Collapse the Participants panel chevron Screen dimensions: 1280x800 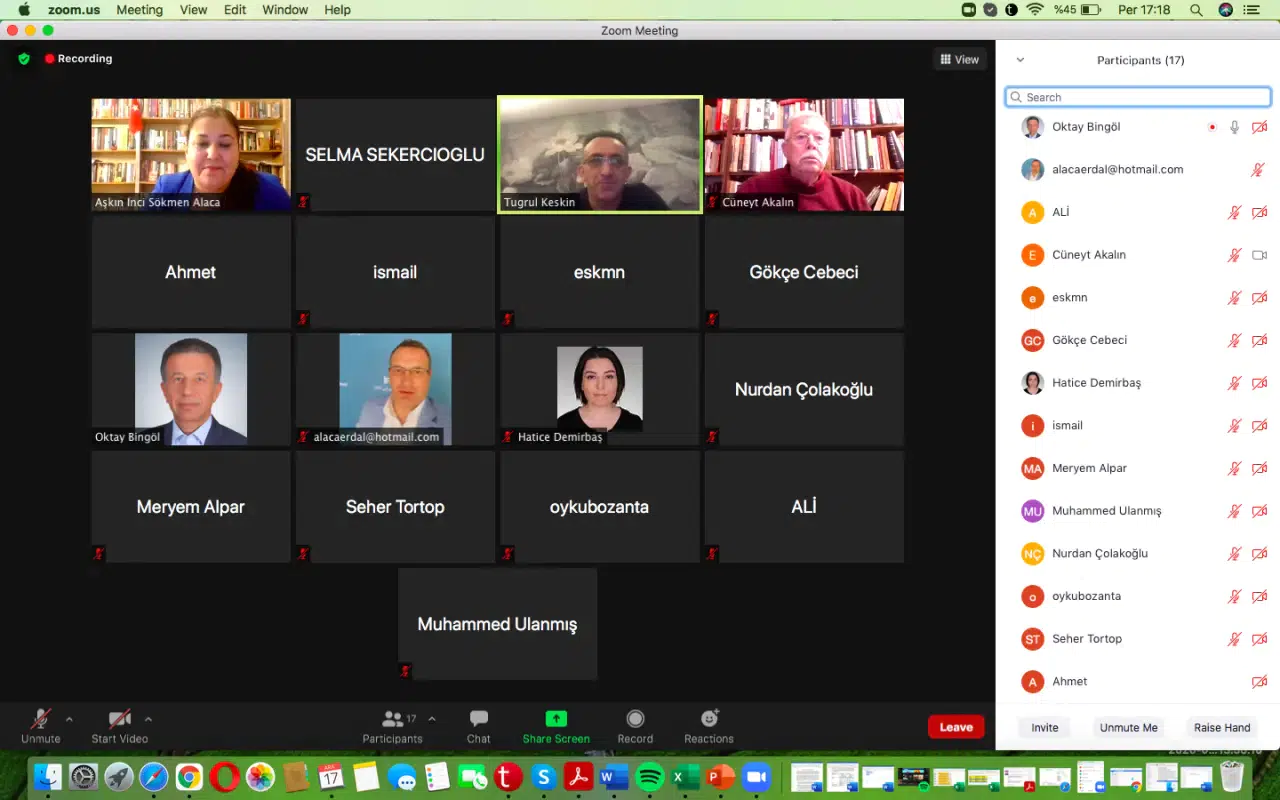point(1020,60)
